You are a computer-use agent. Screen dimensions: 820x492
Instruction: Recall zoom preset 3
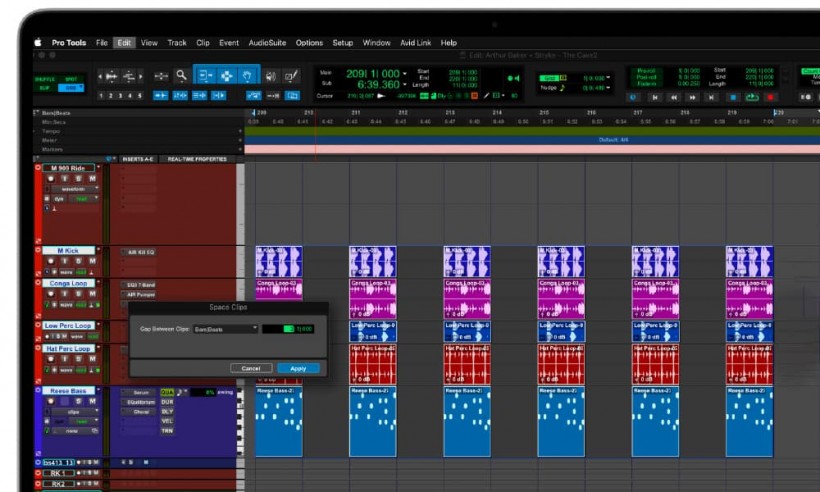click(x=120, y=96)
